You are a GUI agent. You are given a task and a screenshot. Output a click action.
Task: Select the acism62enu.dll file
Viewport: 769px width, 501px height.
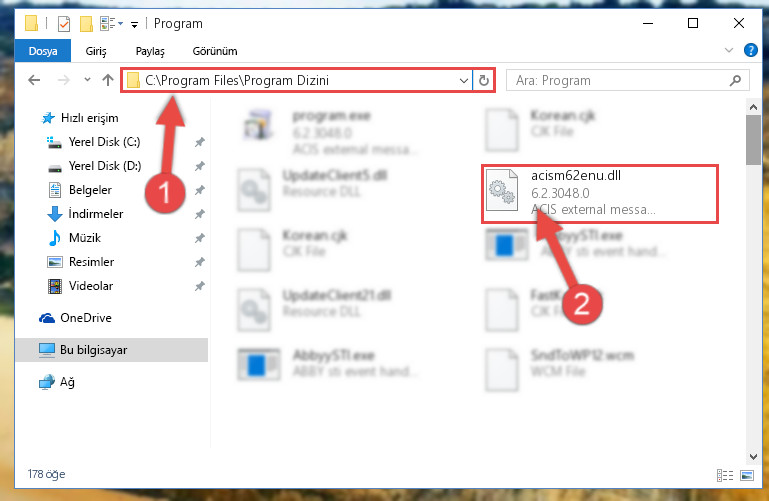[600, 194]
